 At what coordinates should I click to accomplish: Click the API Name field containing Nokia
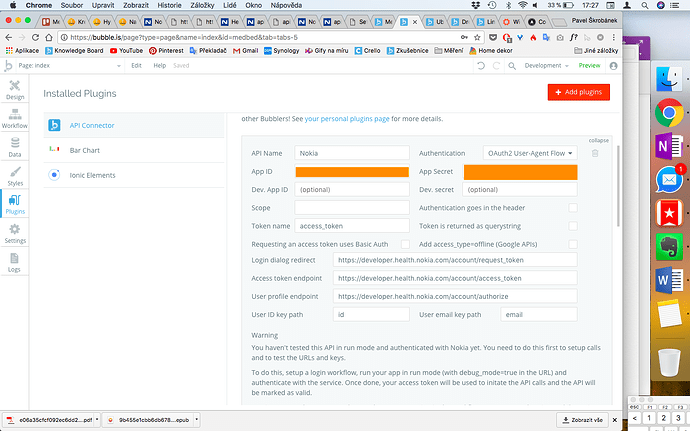352,153
